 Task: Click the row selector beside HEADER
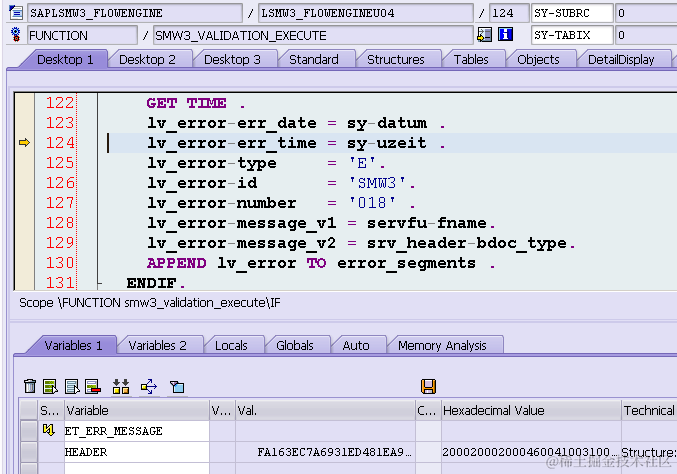click(x=29, y=452)
